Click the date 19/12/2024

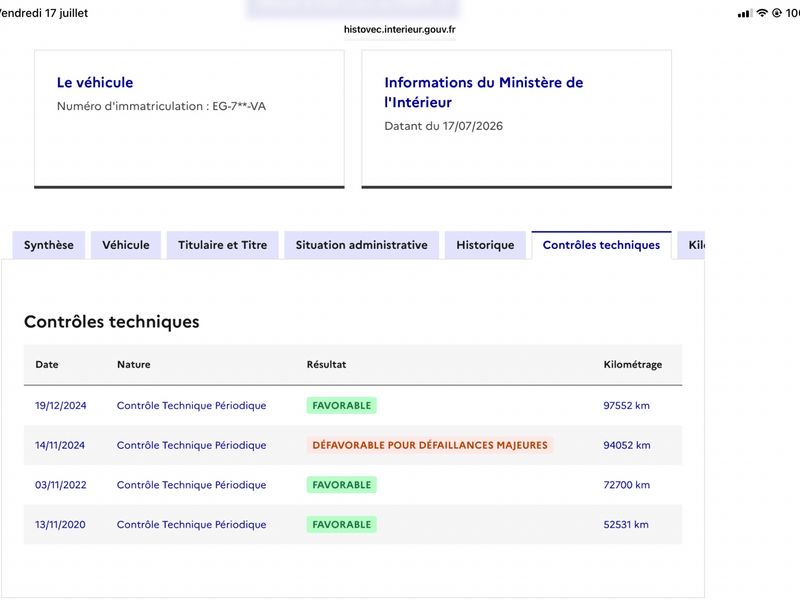point(61,406)
